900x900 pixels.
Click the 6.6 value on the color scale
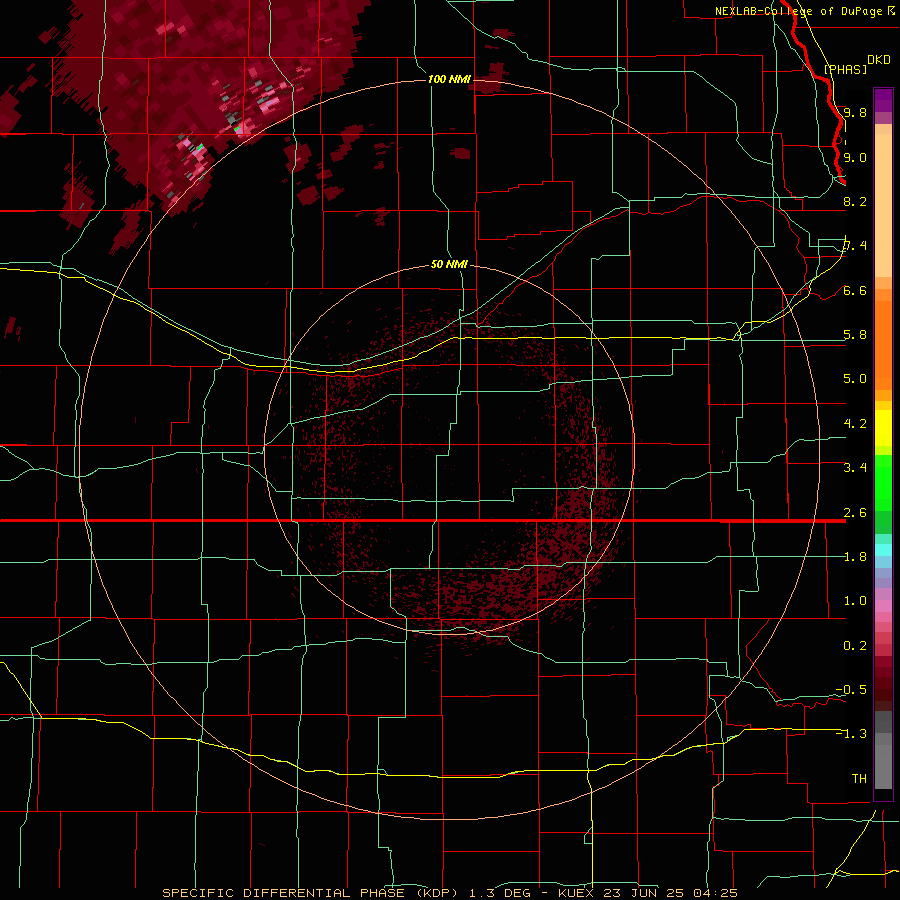point(855,290)
